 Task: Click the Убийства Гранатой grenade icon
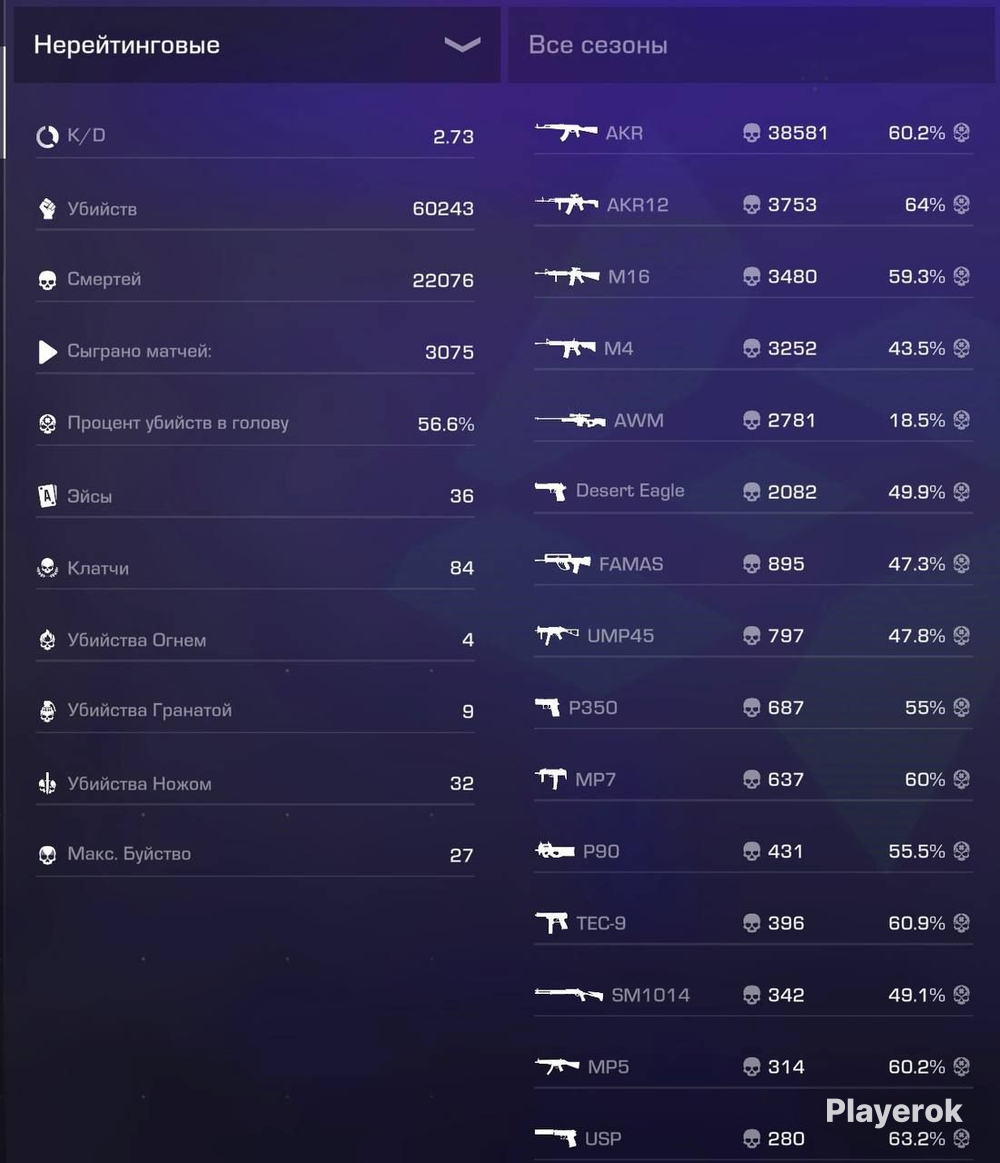(47, 711)
